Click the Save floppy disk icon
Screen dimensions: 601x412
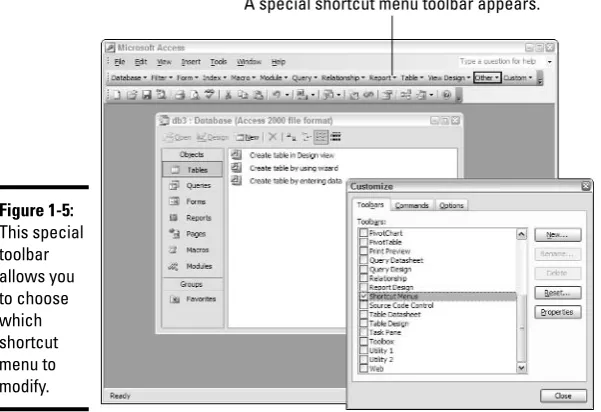146,95
